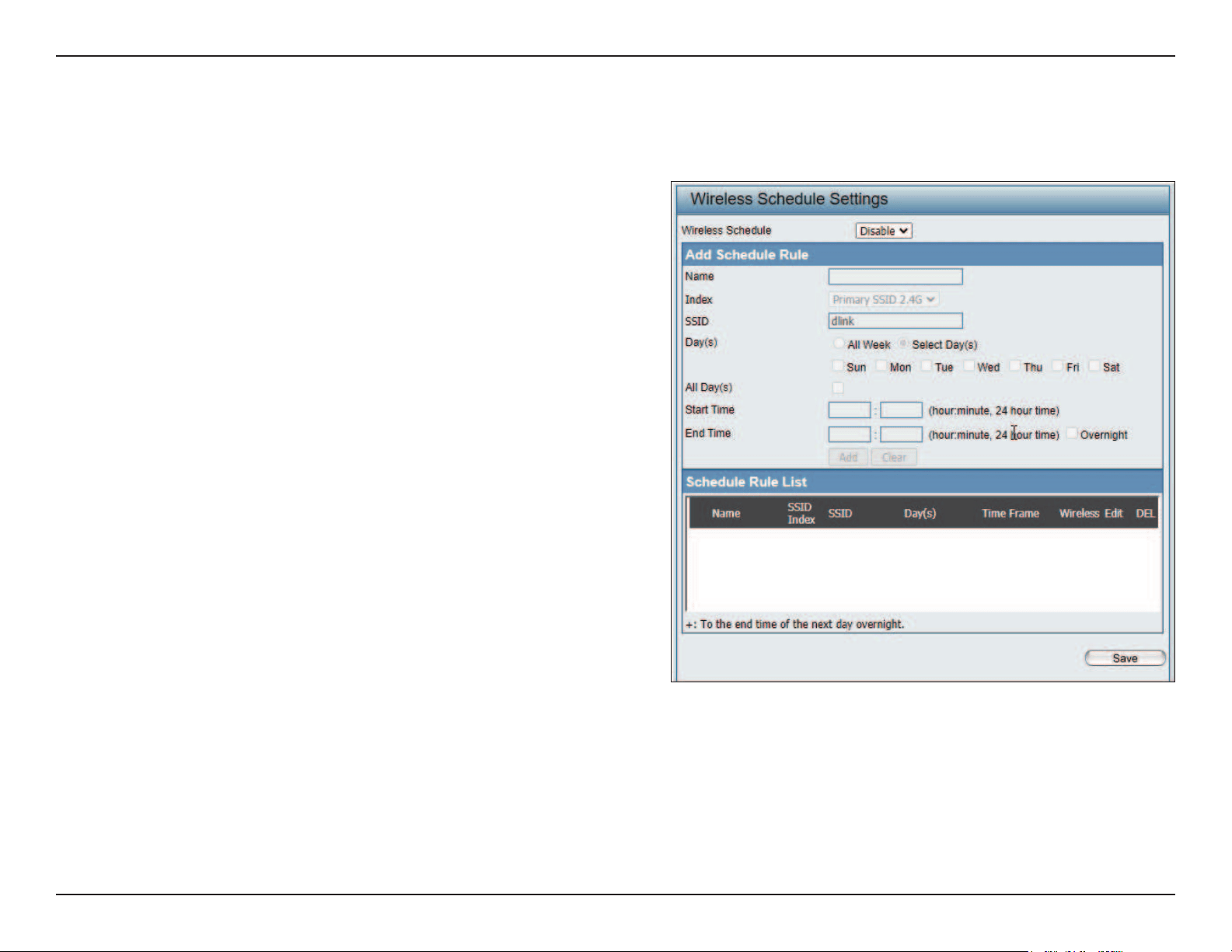Check the Tue checkbox
The image size is (1232, 952).
(x=926, y=366)
